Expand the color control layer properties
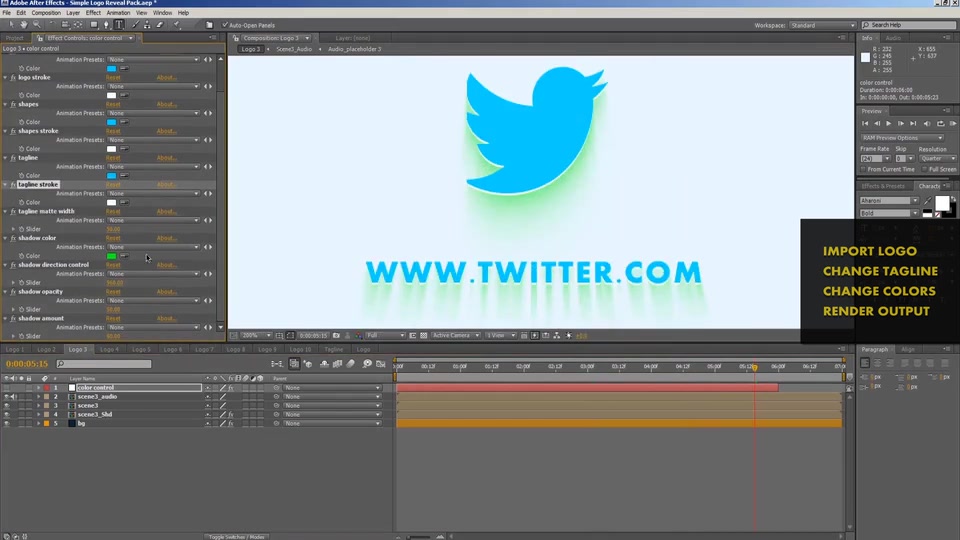Viewport: 960px width, 540px height. point(38,388)
